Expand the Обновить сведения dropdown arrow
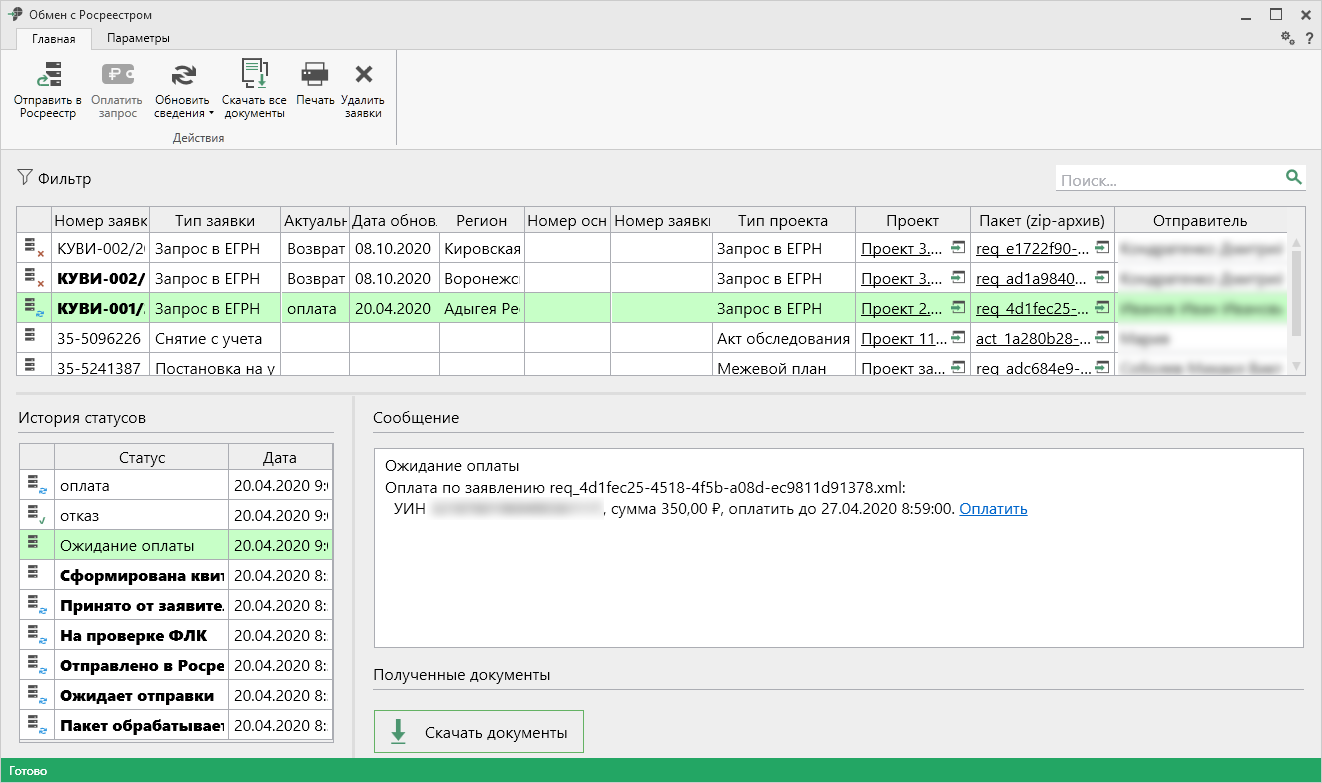The image size is (1322, 783). [211, 113]
